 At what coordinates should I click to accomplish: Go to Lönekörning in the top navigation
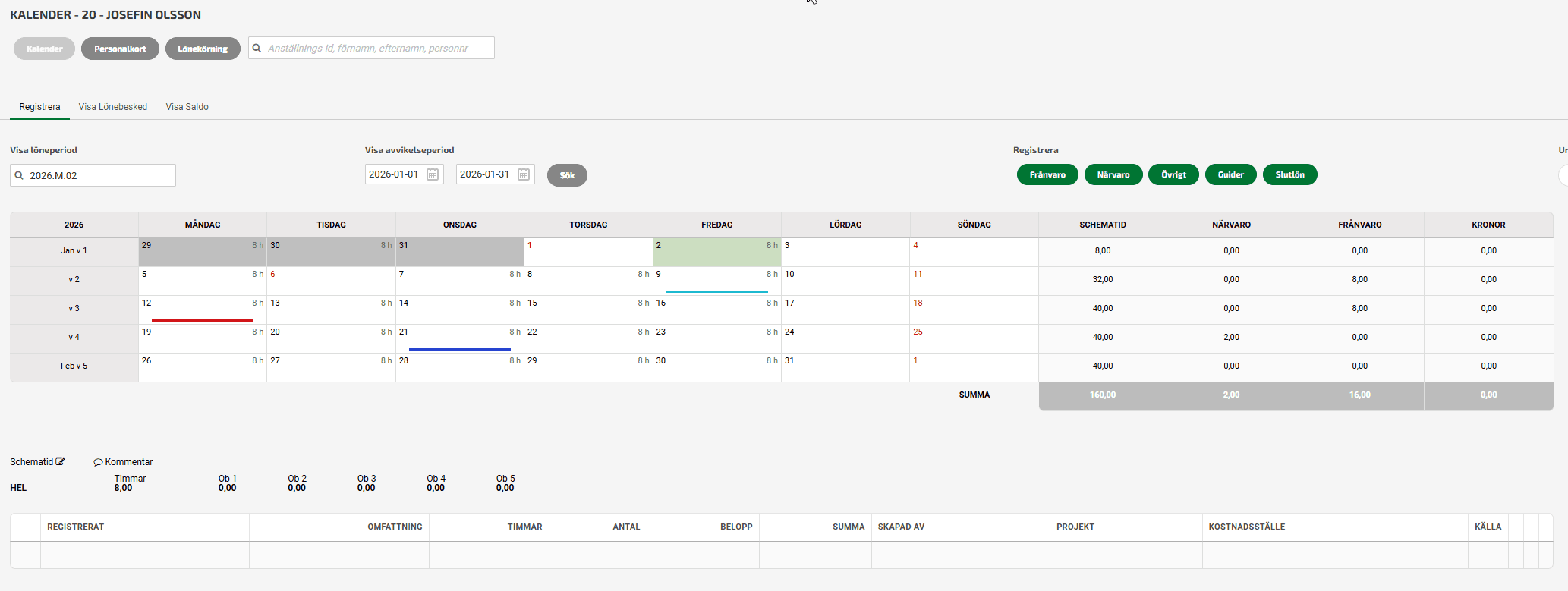203,49
